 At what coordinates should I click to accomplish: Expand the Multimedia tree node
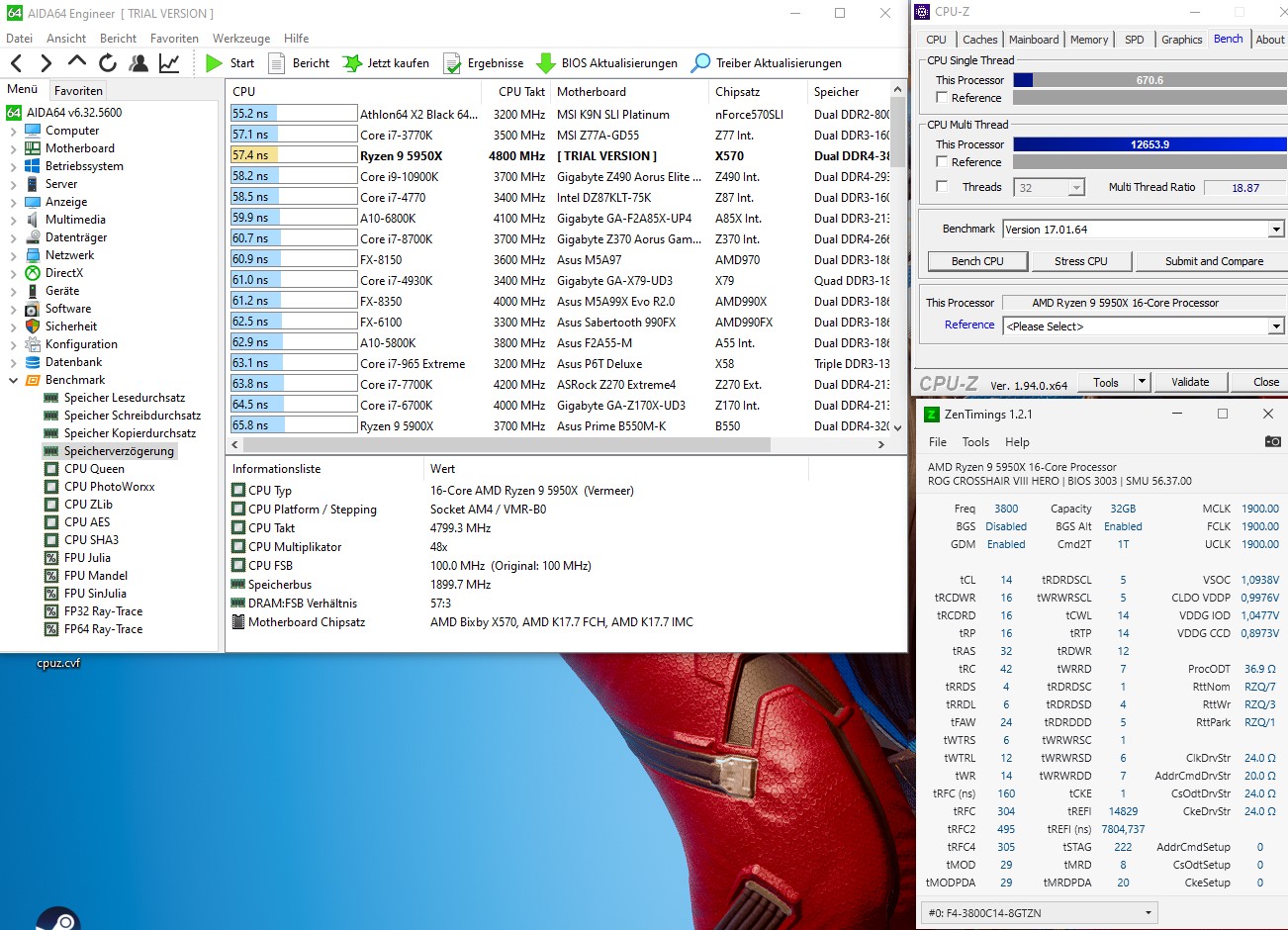(x=13, y=220)
